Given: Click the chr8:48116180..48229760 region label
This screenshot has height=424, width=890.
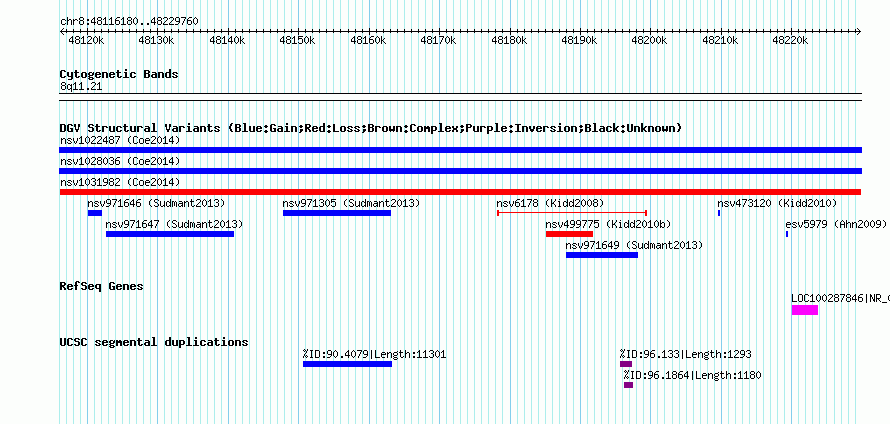Looking at the screenshot, I should point(129,22).
